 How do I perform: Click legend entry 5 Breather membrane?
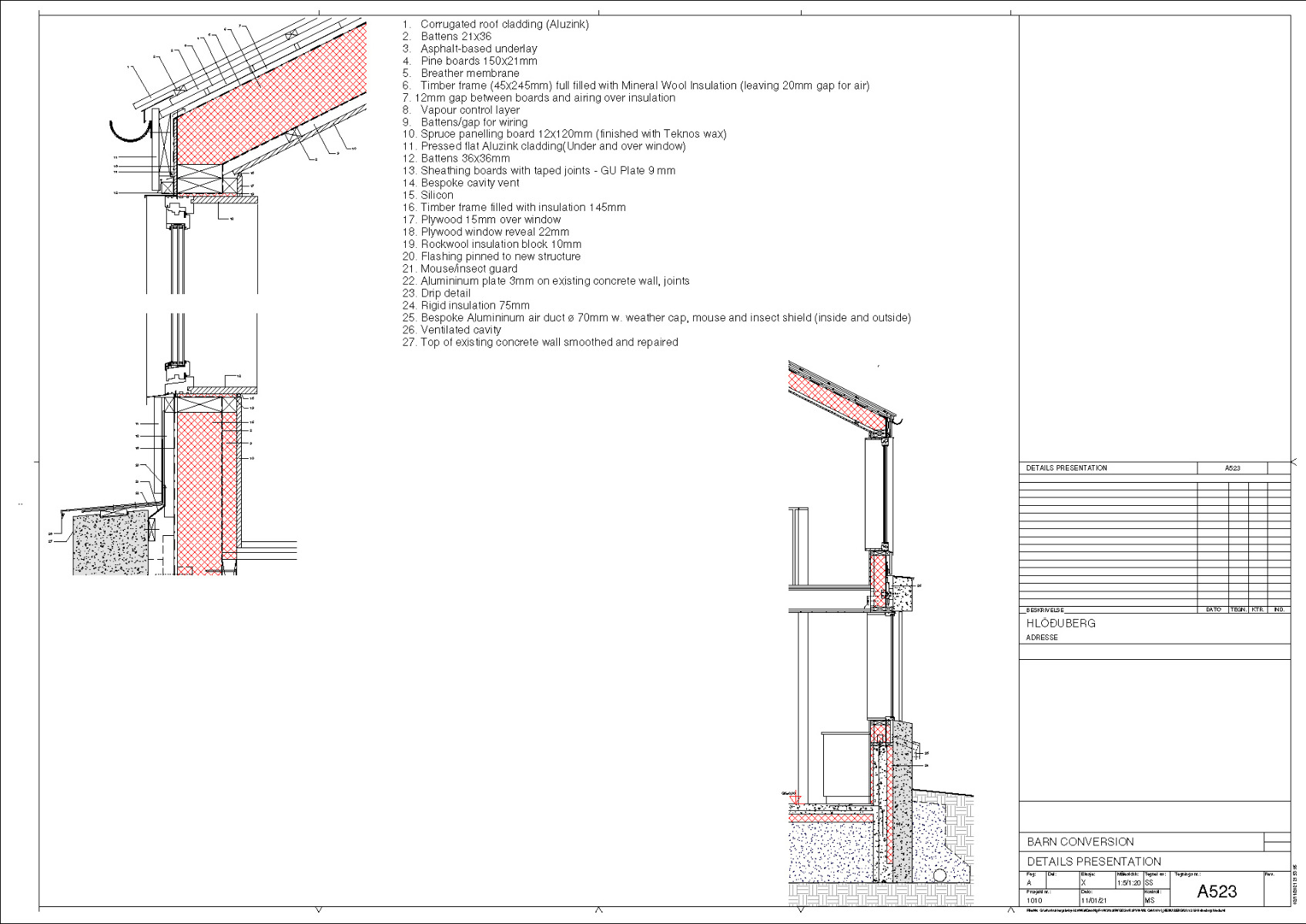460,73
